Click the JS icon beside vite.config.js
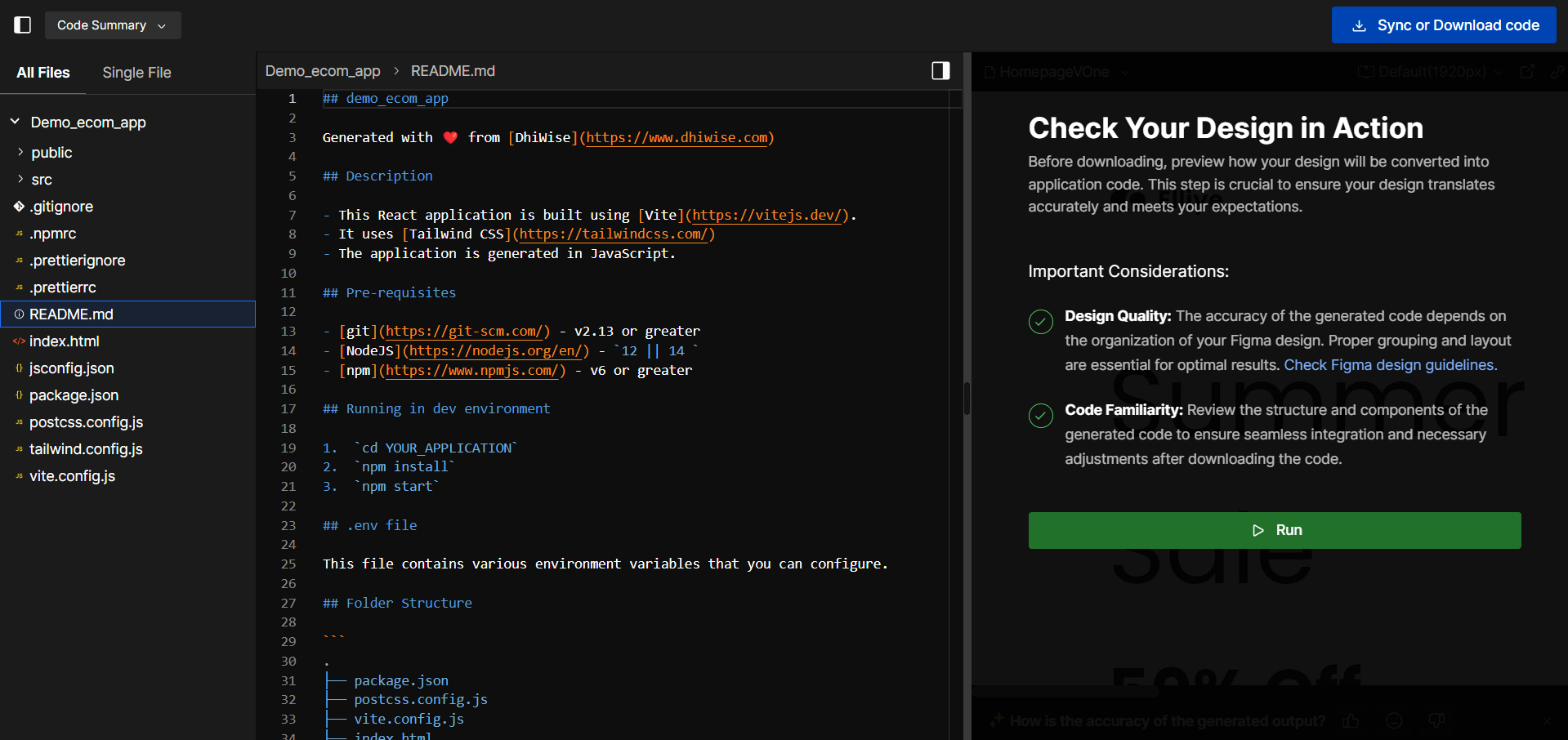The width and height of the screenshot is (1568, 740). [19, 476]
